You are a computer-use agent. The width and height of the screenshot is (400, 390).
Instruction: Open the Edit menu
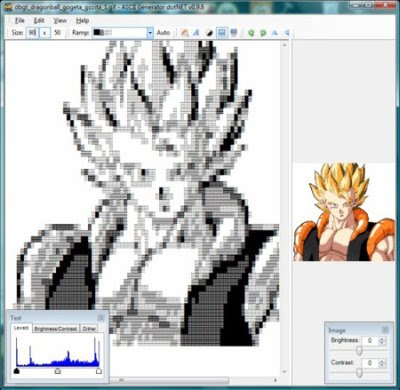[x=39, y=21]
